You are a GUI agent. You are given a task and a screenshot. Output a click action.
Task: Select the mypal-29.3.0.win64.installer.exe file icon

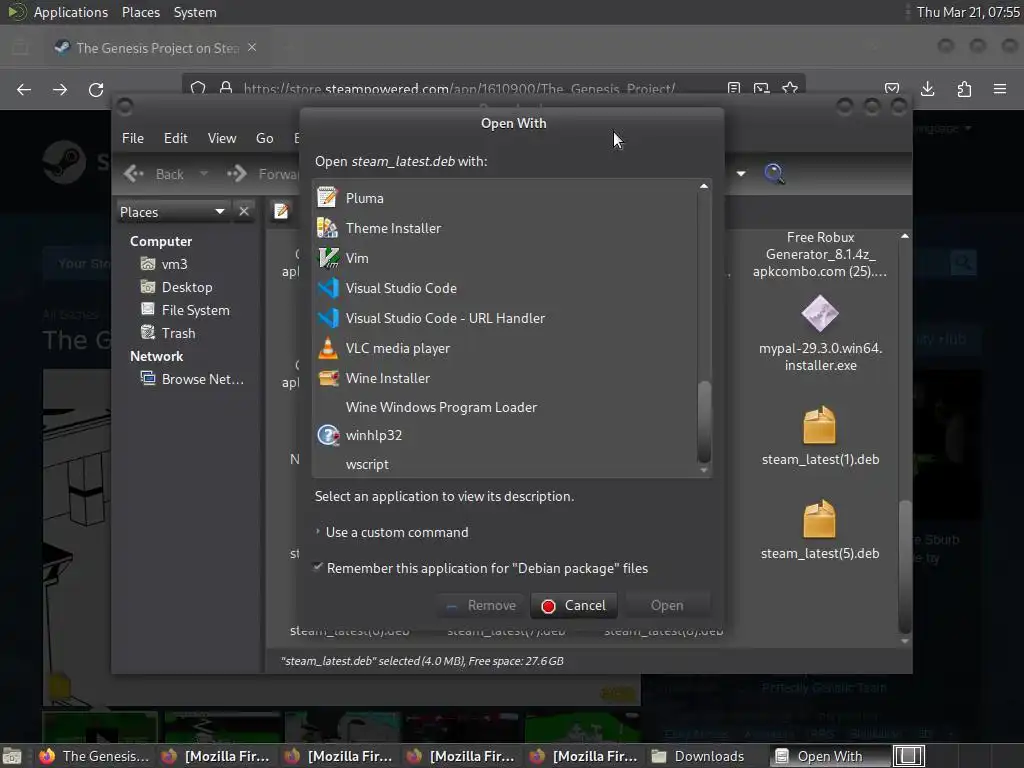pyautogui.click(x=820, y=313)
